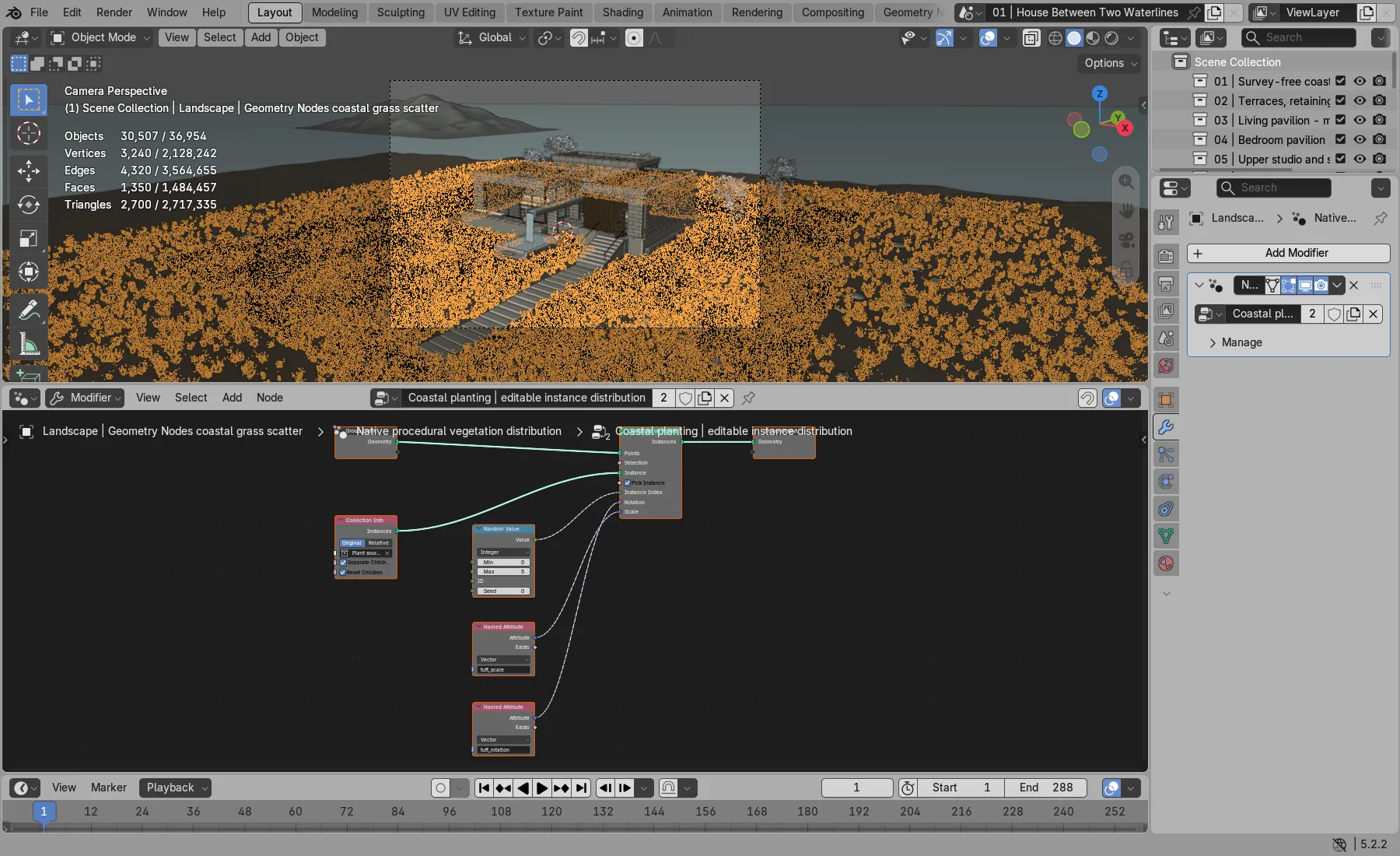Select the Cursor tool in viewport toolbar
Viewport: 1400px width, 856px height.
(29, 134)
